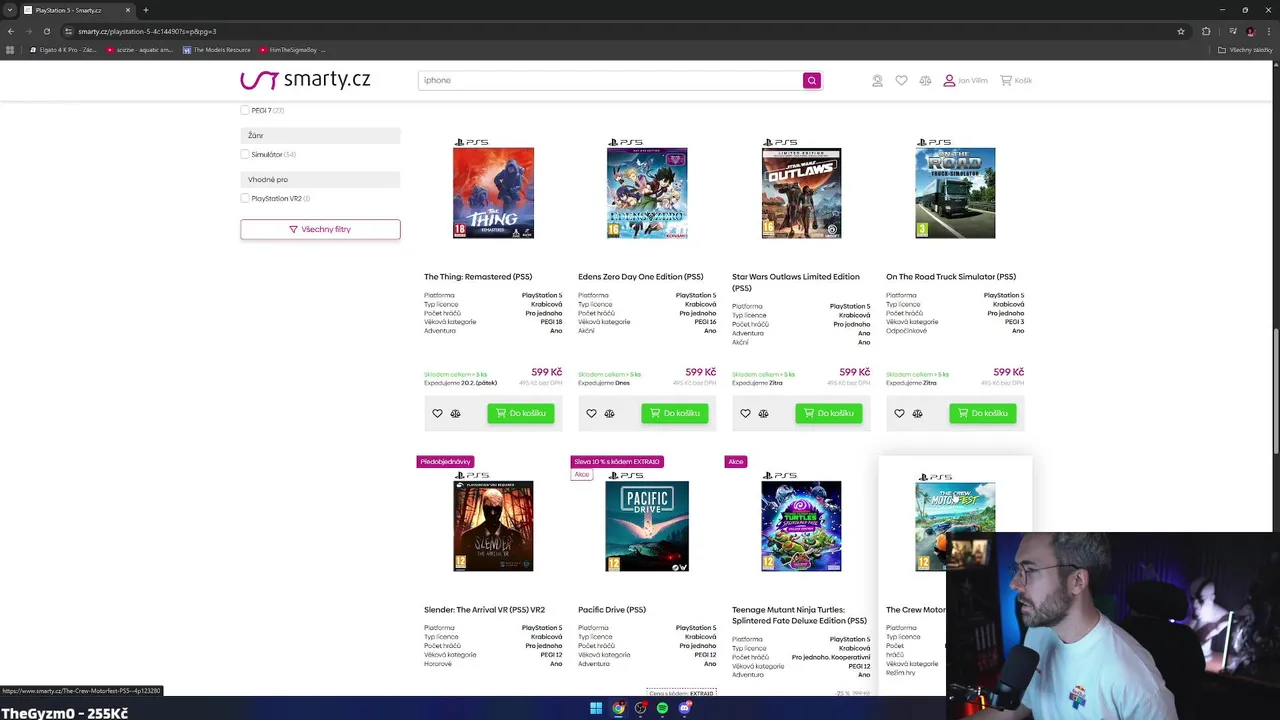Toggle the PEGI 7 filter checkbox
The height and width of the screenshot is (720, 1280).
click(x=245, y=110)
